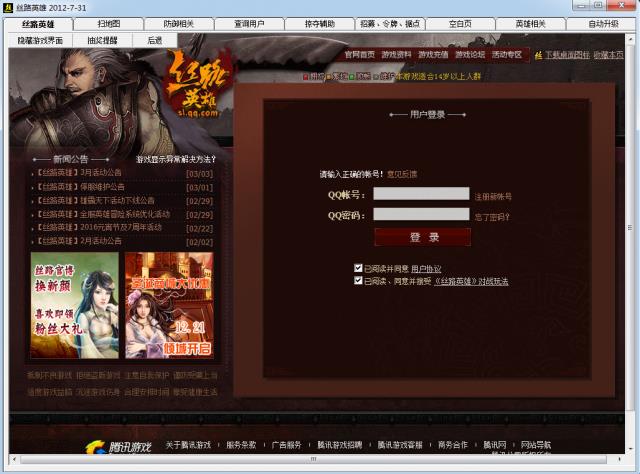
Task: Maximize the 丝路英雄 window
Action: click(598, 6)
